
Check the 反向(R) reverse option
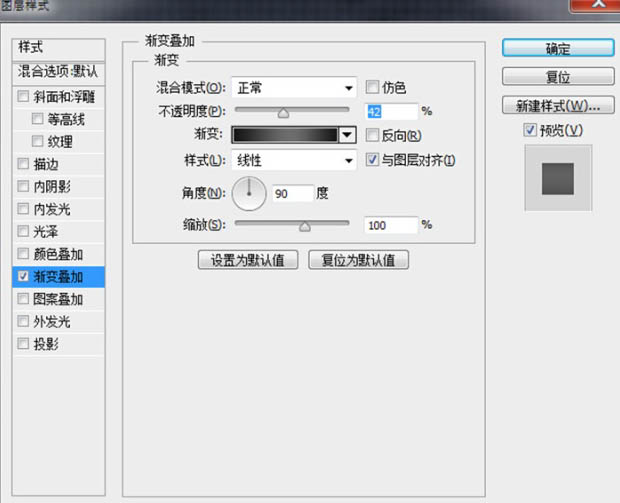pos(372,135)
